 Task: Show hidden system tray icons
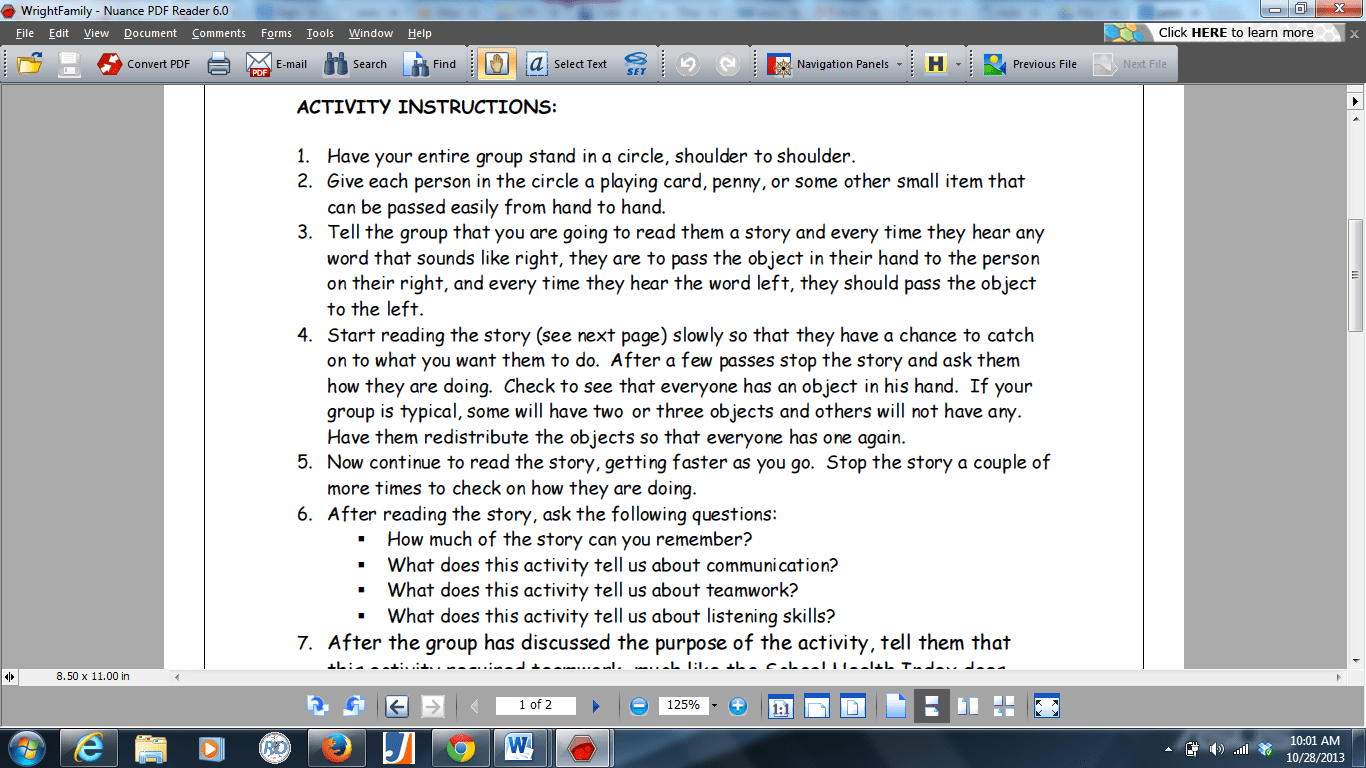[1169, 749]
